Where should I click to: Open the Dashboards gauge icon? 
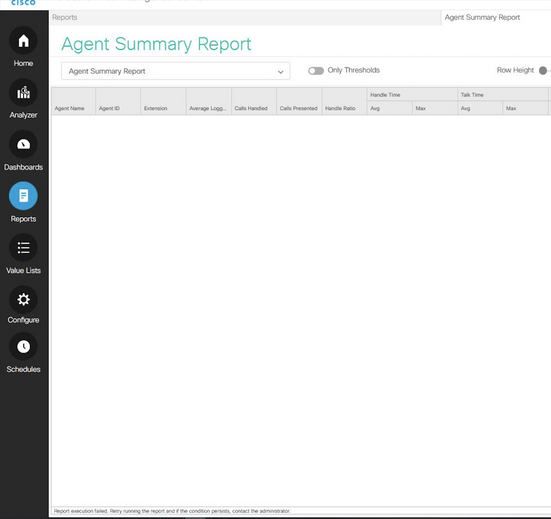[x=23, y=144]
